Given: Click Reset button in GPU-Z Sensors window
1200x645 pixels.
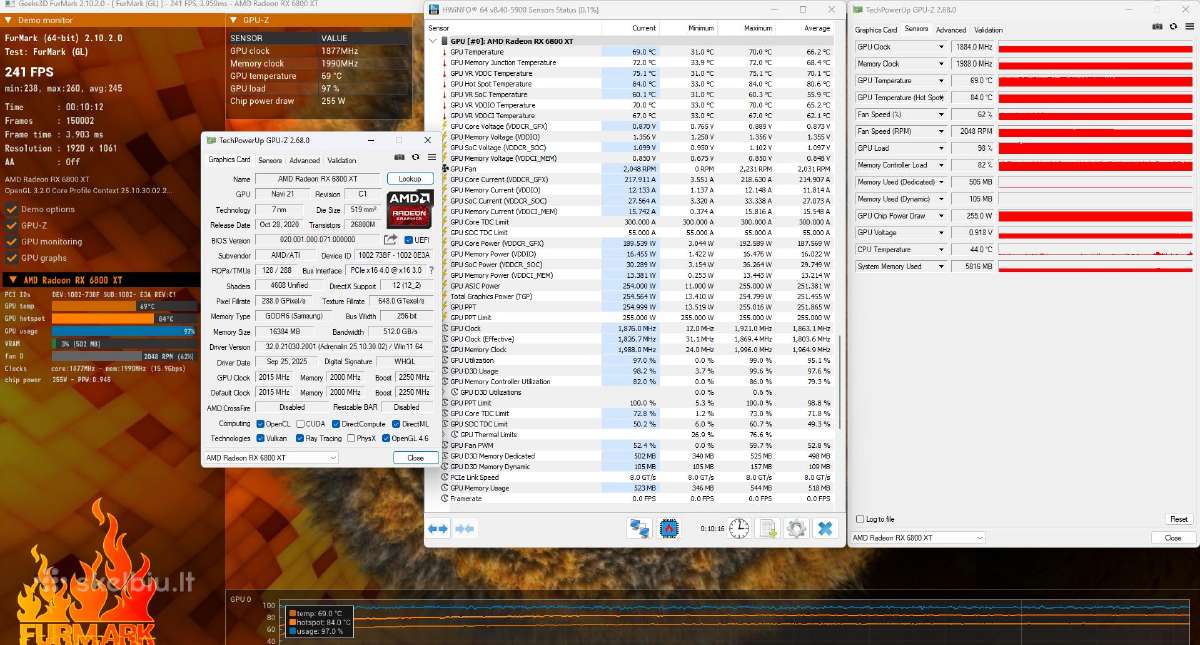Looking at the screenshot, I should coord(1179,519).
